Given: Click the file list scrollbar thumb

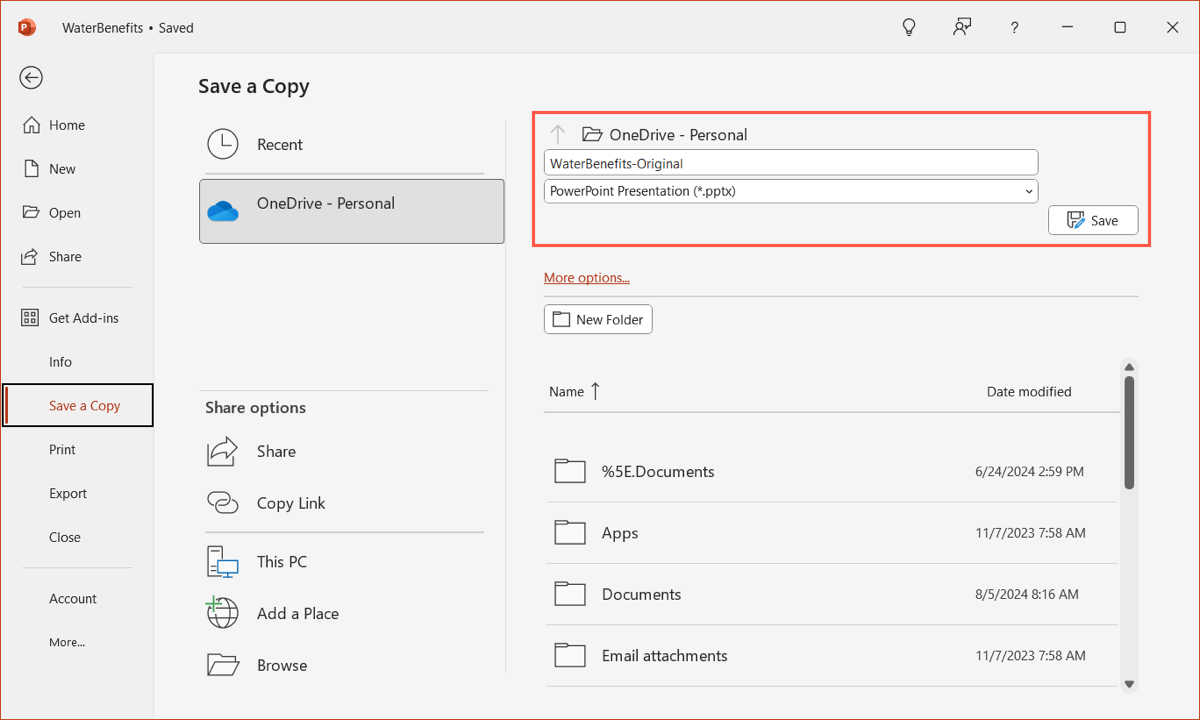Looking at the screenshot, I should [1129, 432].
